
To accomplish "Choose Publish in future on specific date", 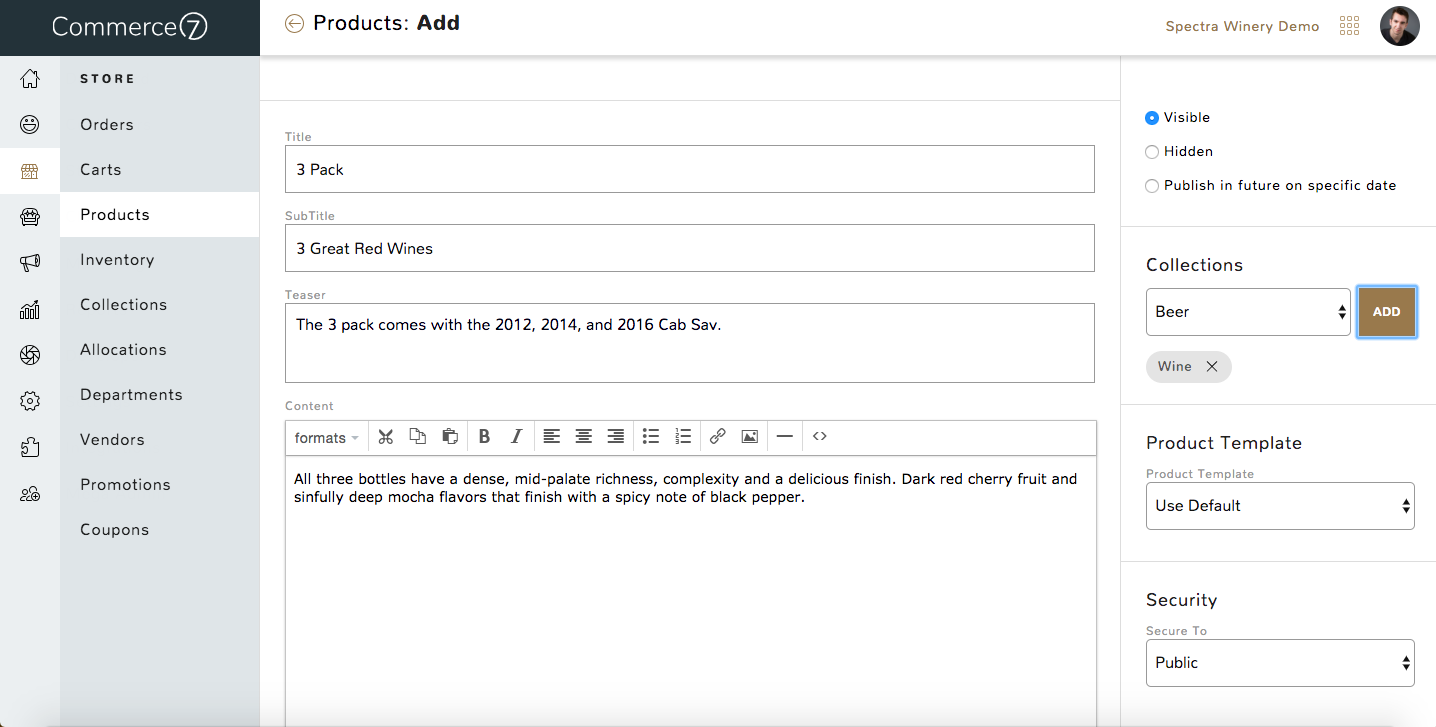I will [1152, 186].
